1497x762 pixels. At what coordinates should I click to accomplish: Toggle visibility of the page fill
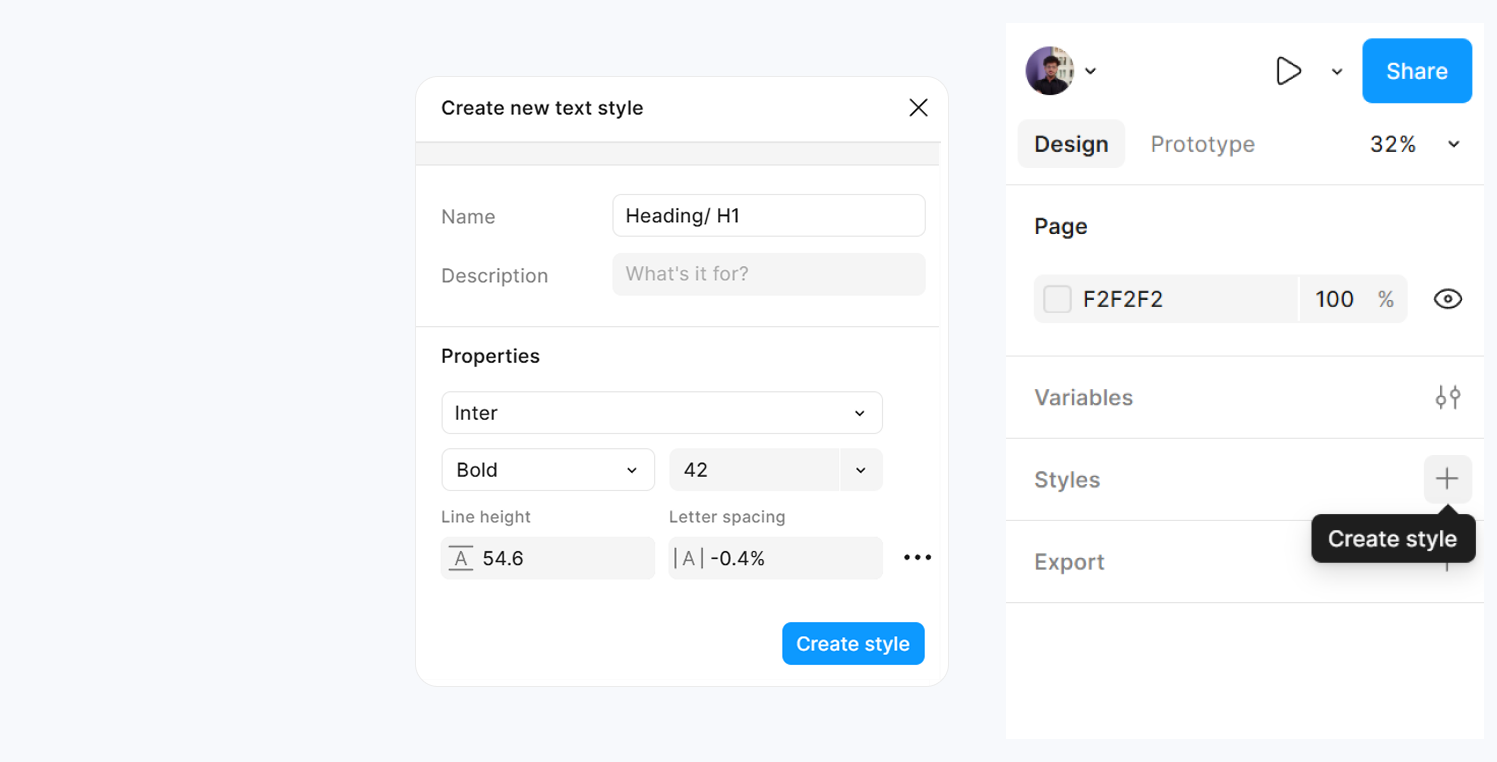click(x=1447, y=298)
